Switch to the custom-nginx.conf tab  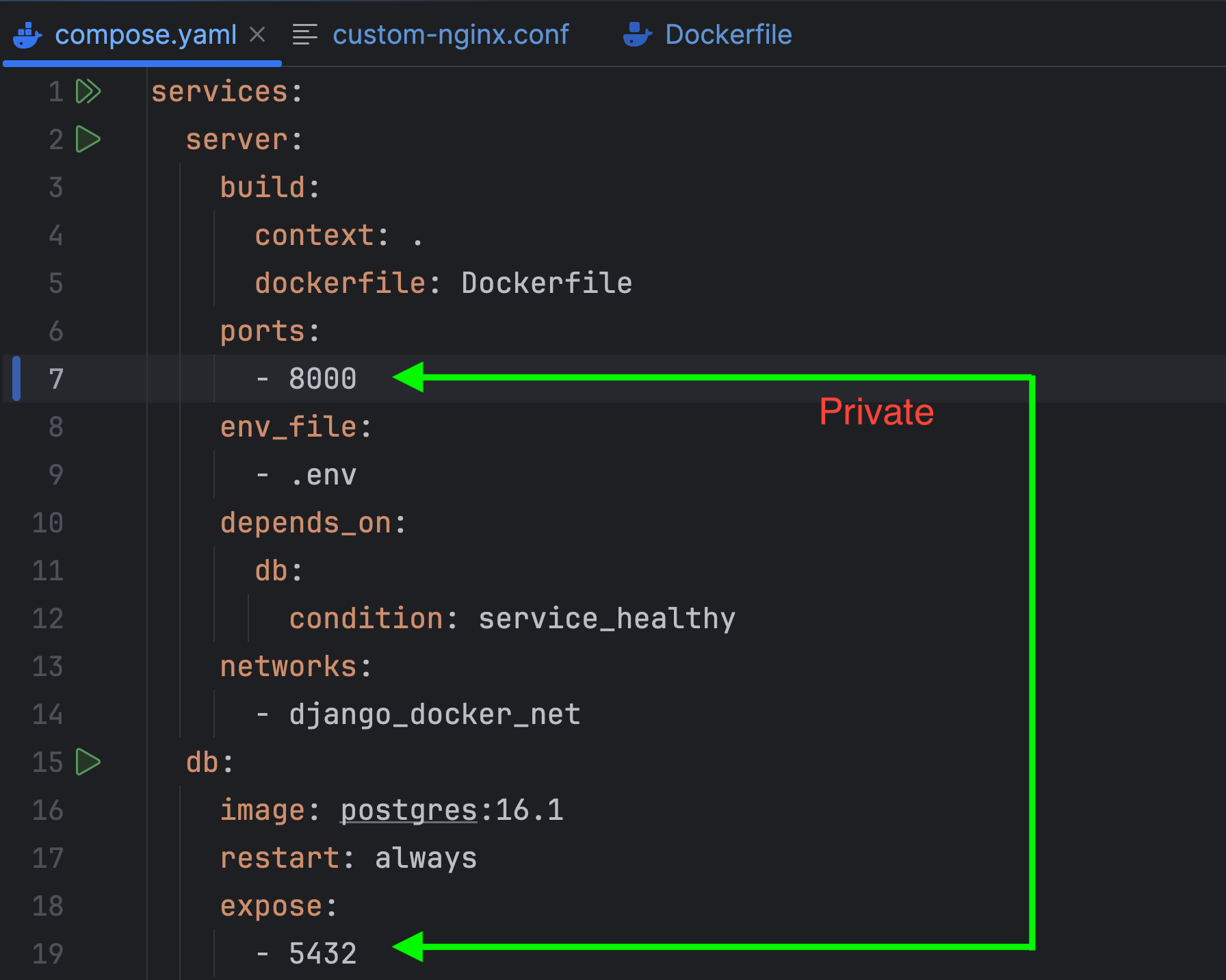450,35
